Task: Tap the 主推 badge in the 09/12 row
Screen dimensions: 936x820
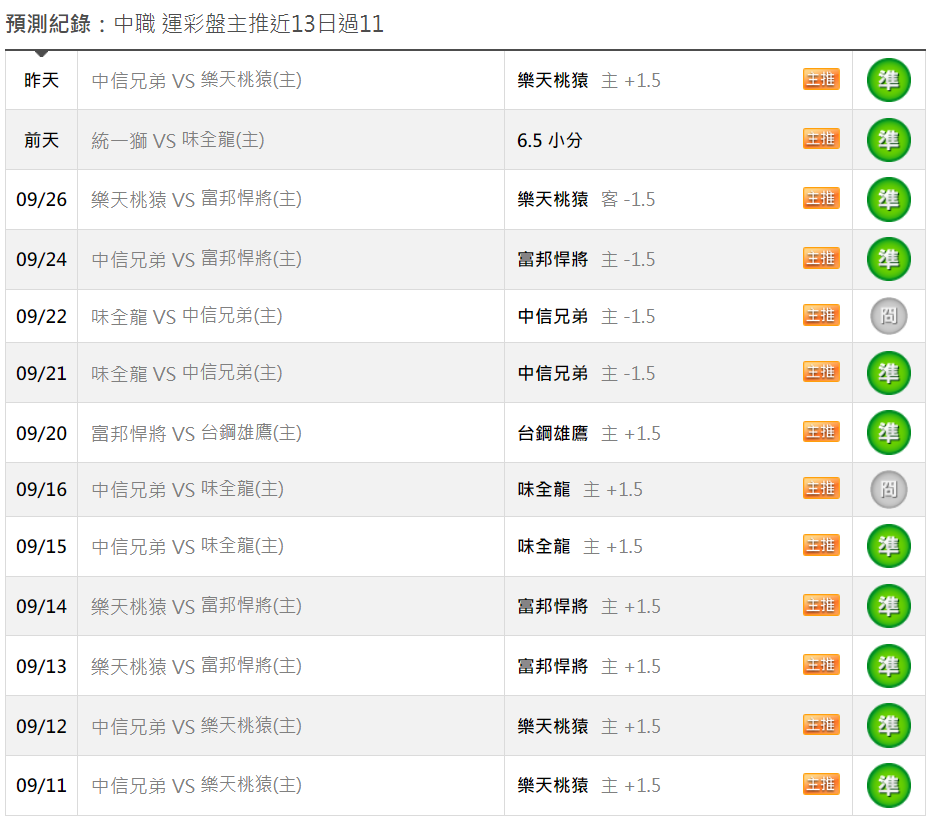Action: [x=821, y=725]
